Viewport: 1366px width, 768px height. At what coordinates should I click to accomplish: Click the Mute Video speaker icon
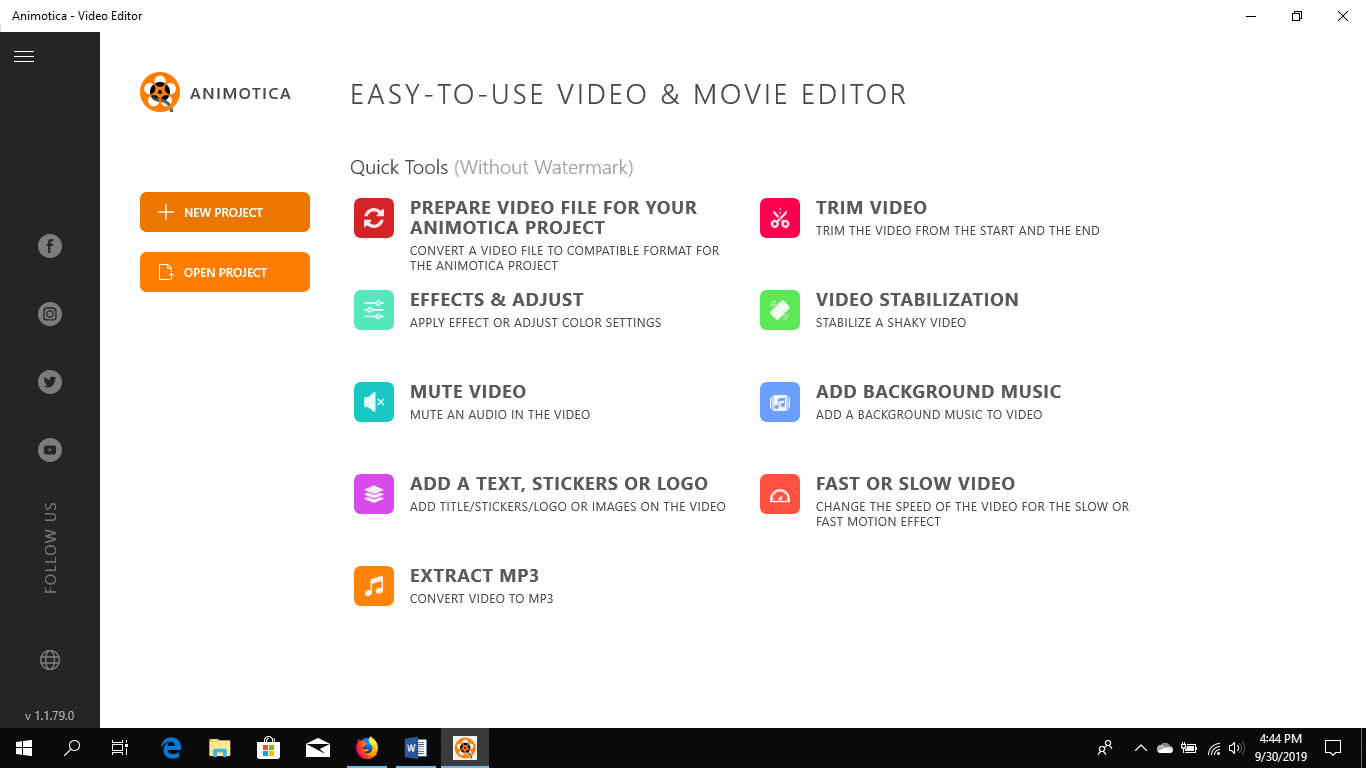tap(374, 402)
